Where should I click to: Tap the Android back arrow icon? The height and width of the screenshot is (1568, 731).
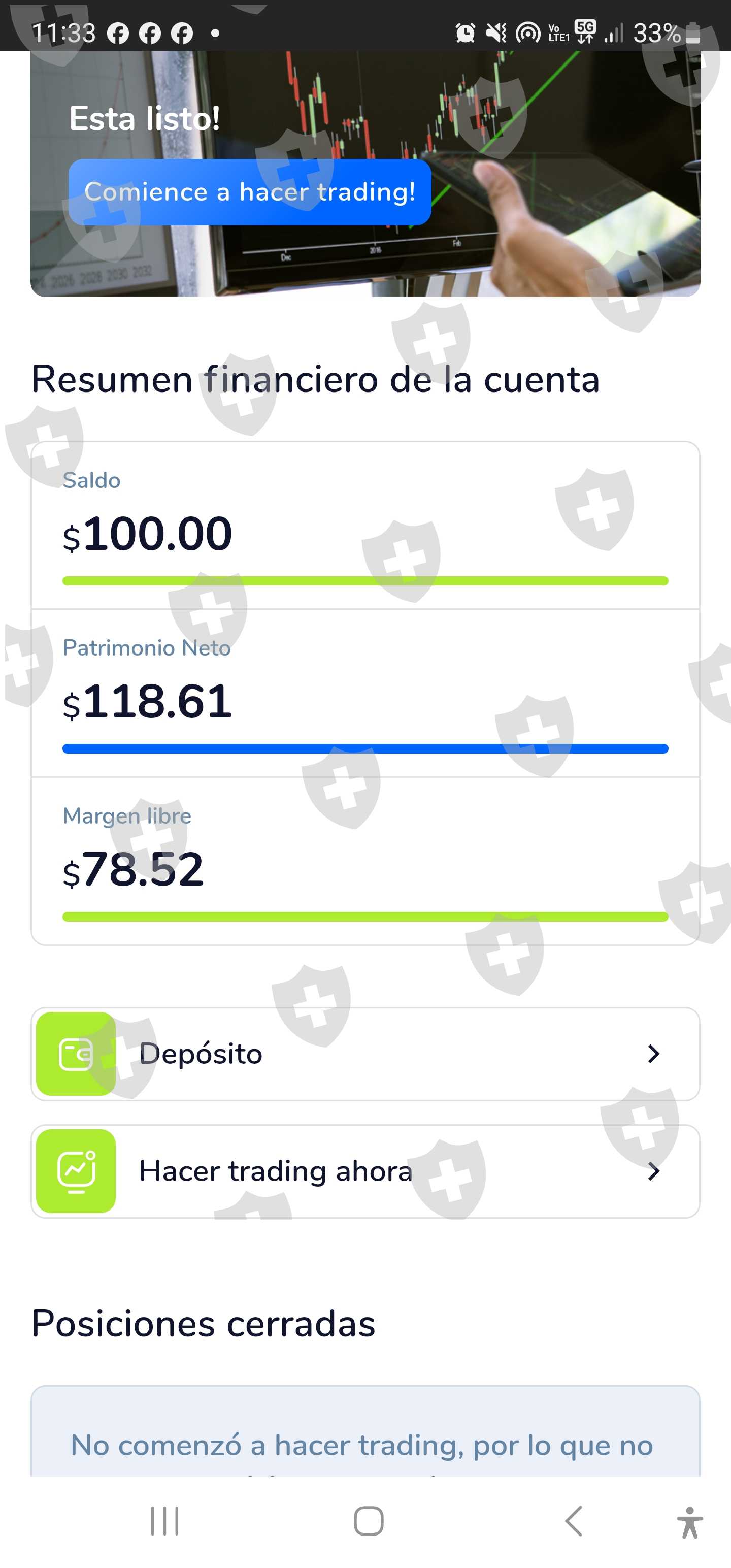click(x=574, y=1521)
